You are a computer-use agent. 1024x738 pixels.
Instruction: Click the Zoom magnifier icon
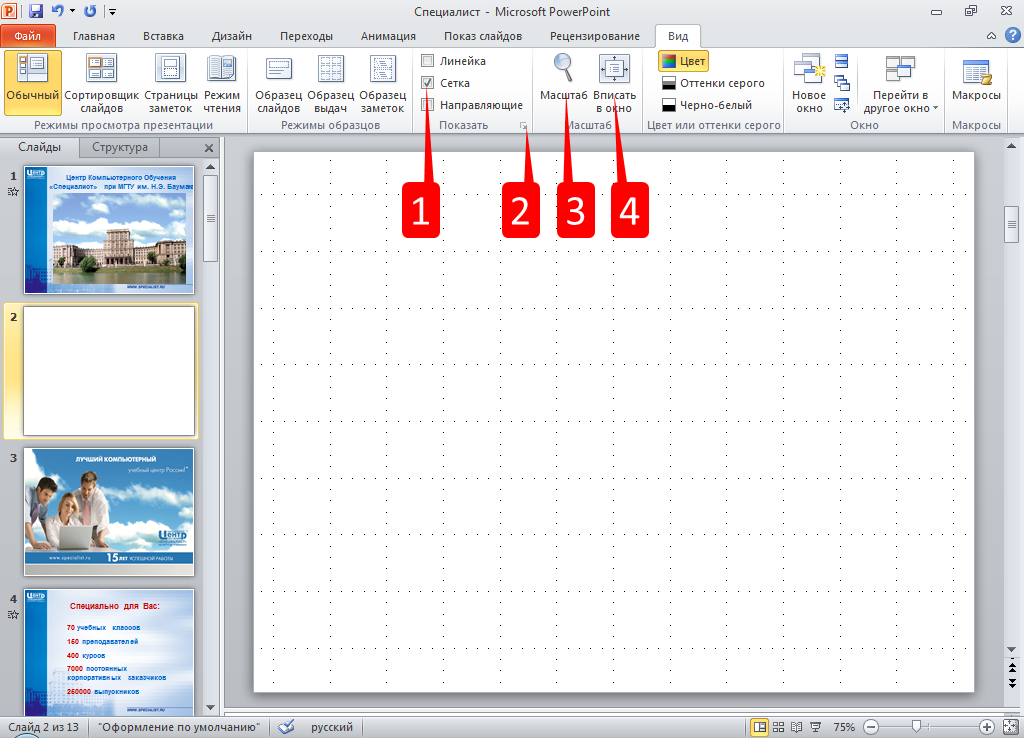coord(563,70)
